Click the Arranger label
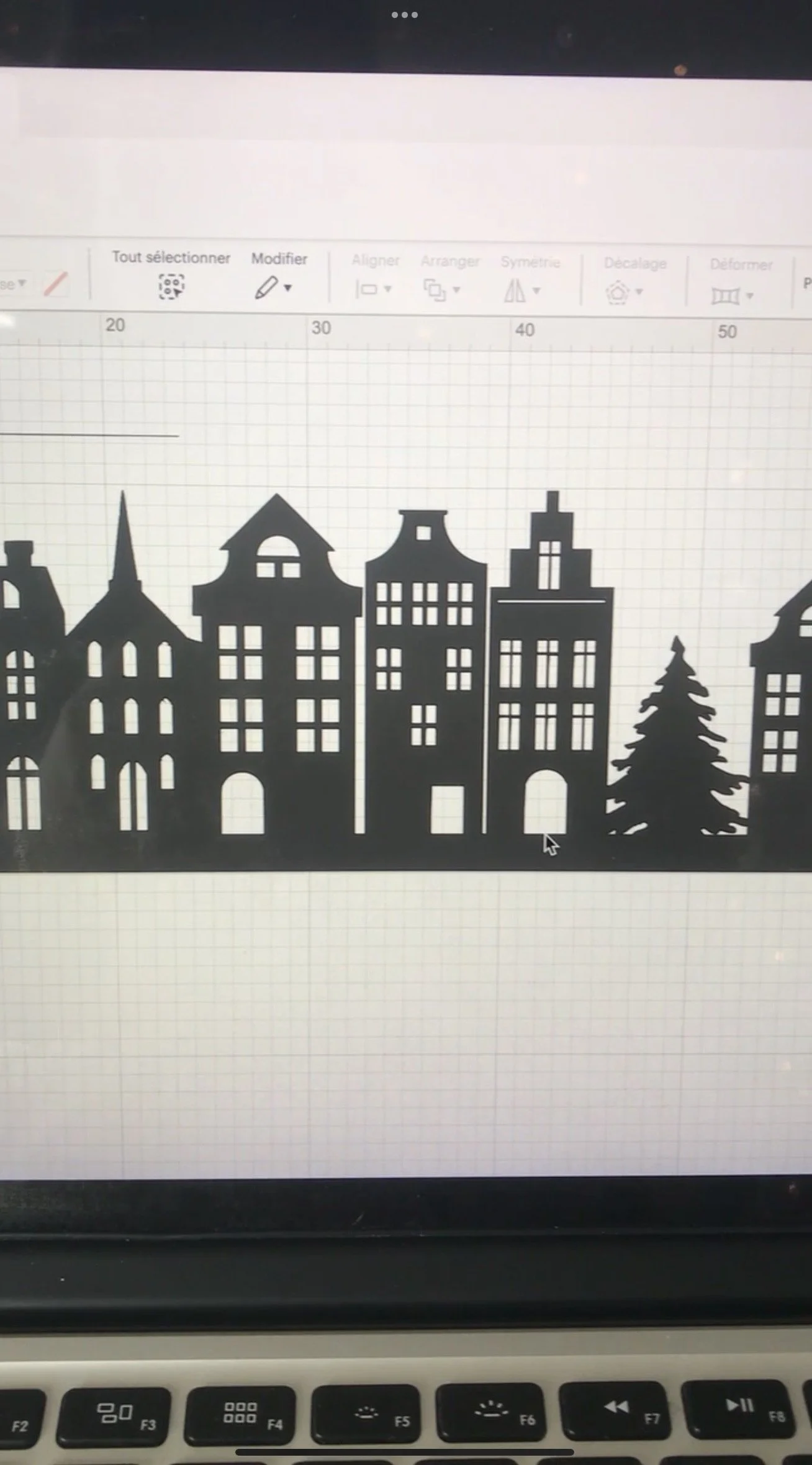Image resolution: width=812 pixels, height=1465 pixels. (450, 261)
